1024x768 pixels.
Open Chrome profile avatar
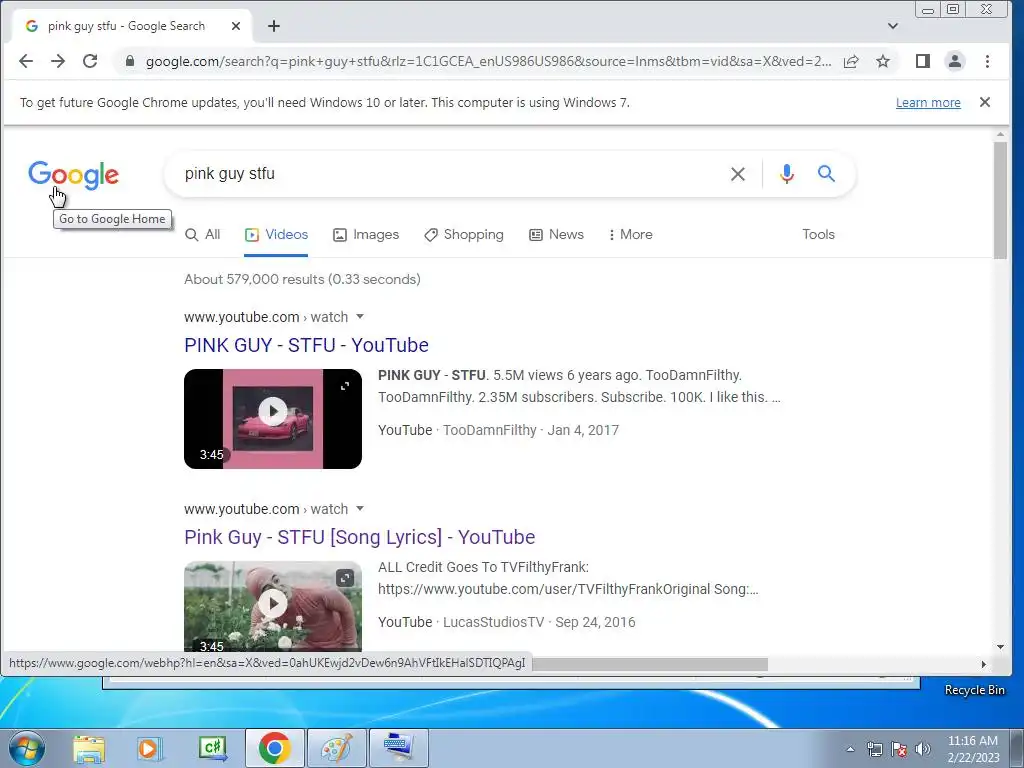click(x=955, y=61)
